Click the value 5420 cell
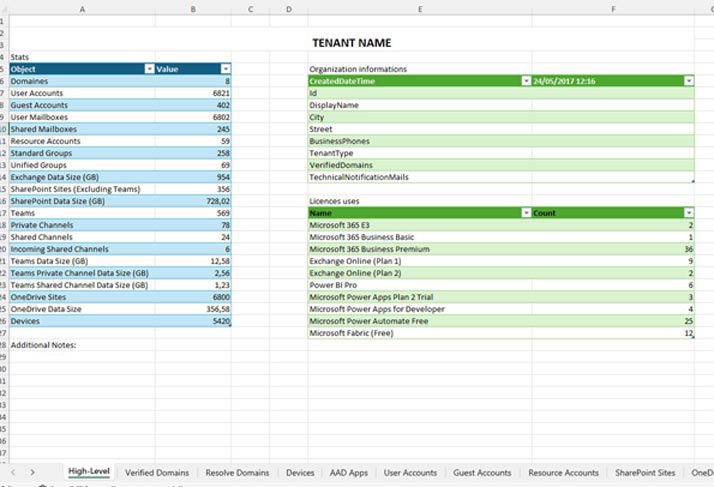This screenshot has height=487, width=714. tap(193, 321)
